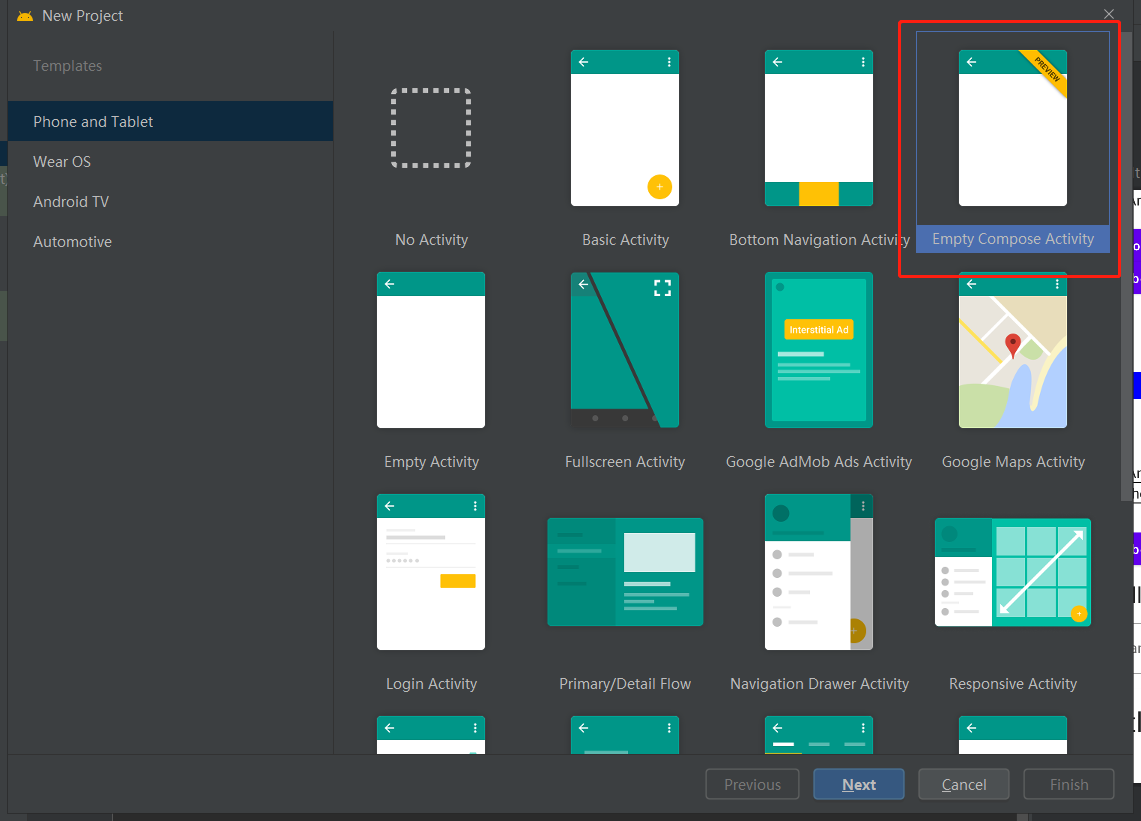Screen dimensions: 1141x821
Task: Close the New Project dialog
Action: [x=1109, y=14]
